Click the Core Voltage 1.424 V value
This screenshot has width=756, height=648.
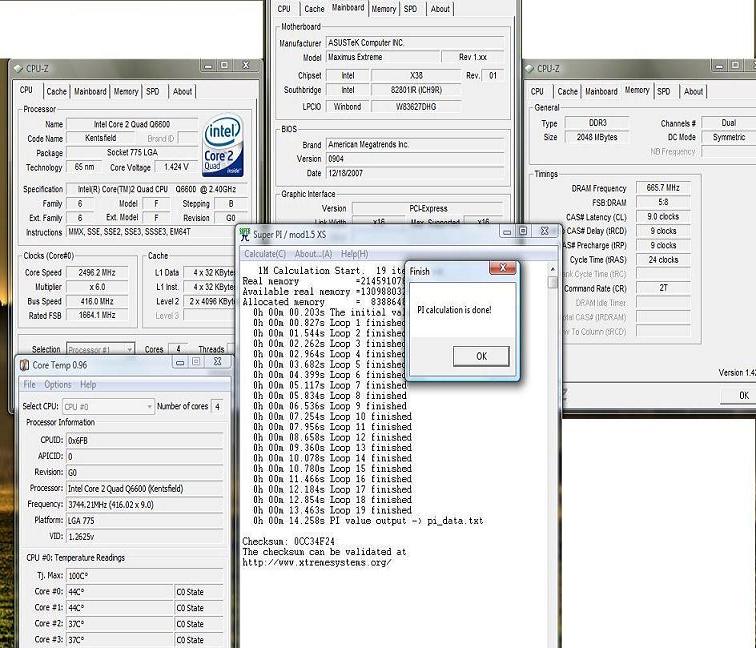176,167
